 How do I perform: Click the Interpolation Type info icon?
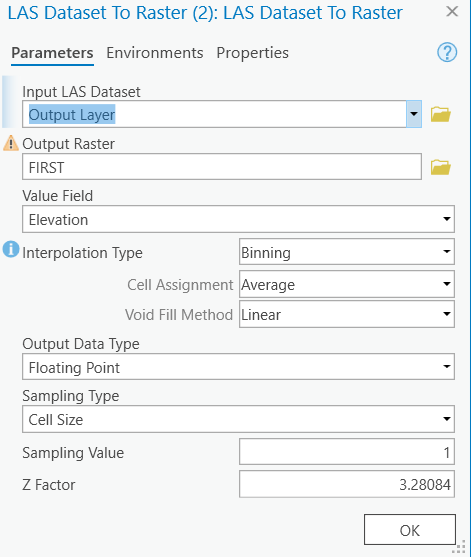tap(11, 249)
